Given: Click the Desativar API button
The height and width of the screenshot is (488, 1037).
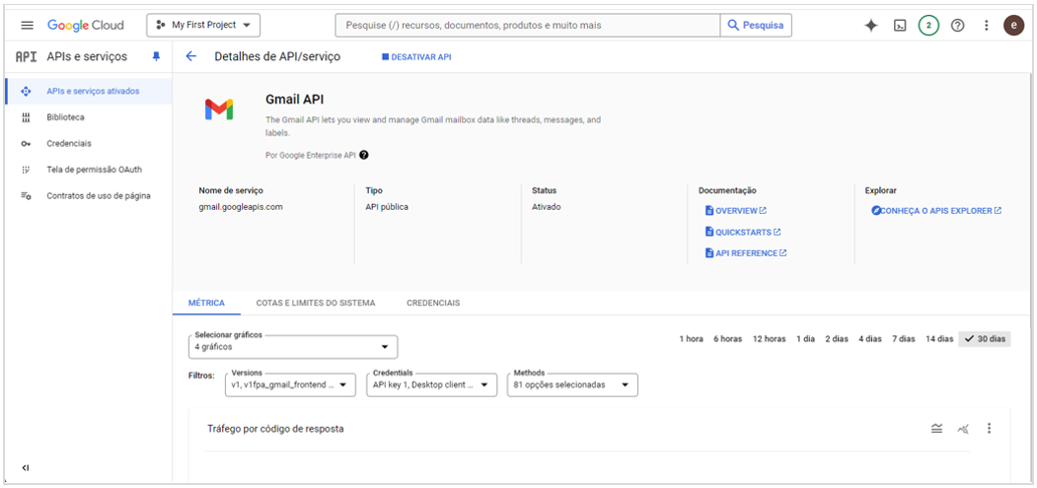Looking at the screenshot, I should [417, 57].
